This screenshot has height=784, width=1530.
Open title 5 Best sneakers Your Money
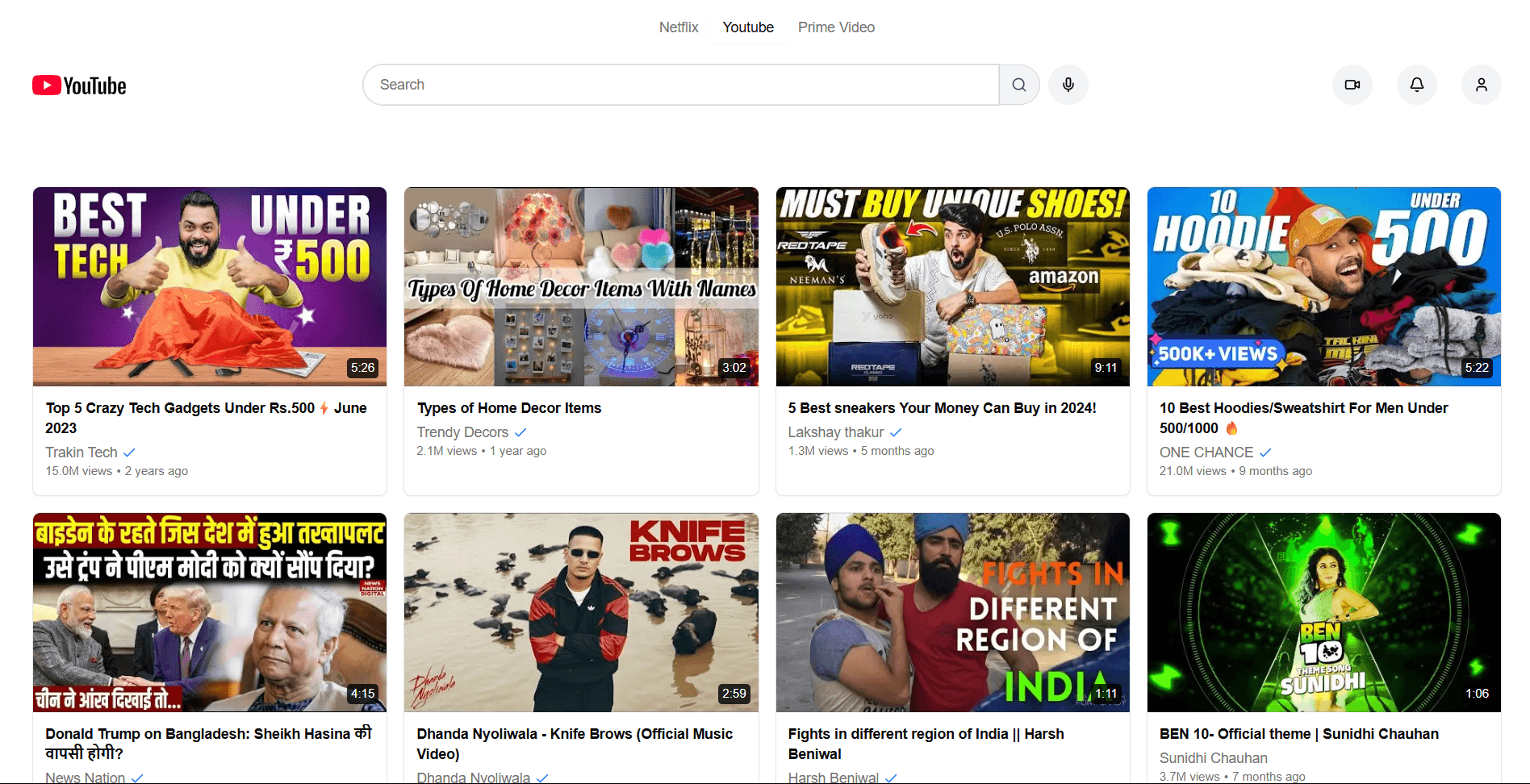pos(943,408)
